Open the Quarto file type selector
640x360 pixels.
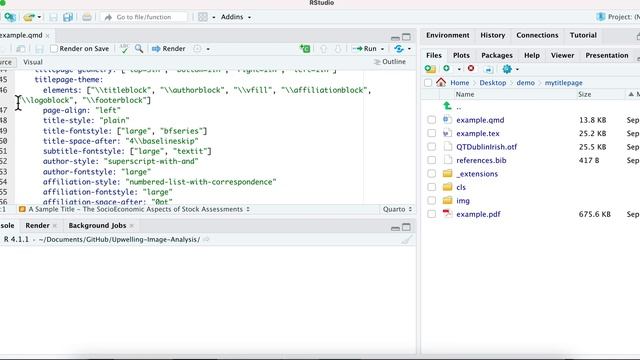coord(397,209)
